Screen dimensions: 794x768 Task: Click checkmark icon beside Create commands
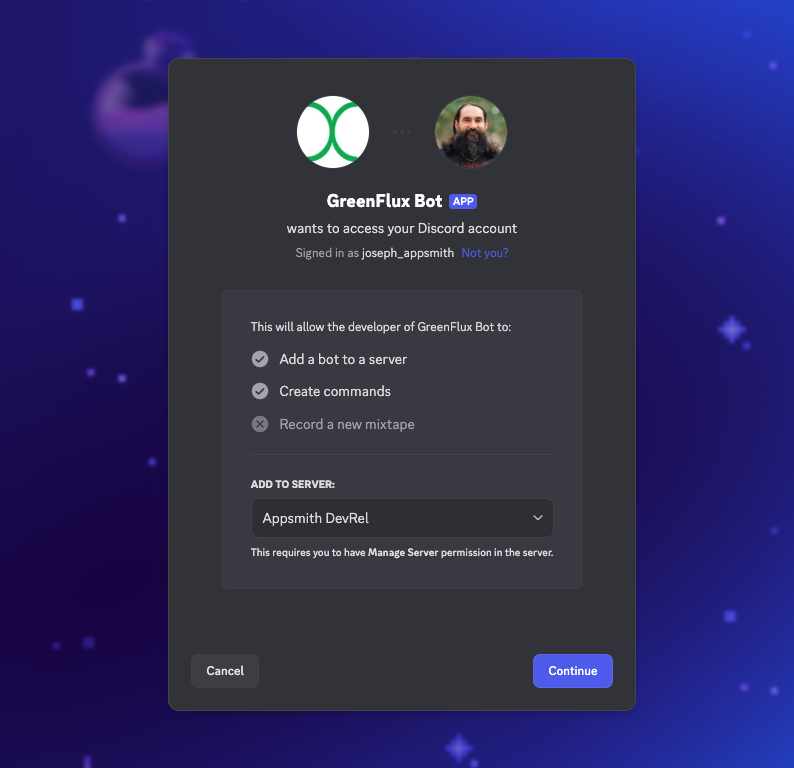pos(260,391)
